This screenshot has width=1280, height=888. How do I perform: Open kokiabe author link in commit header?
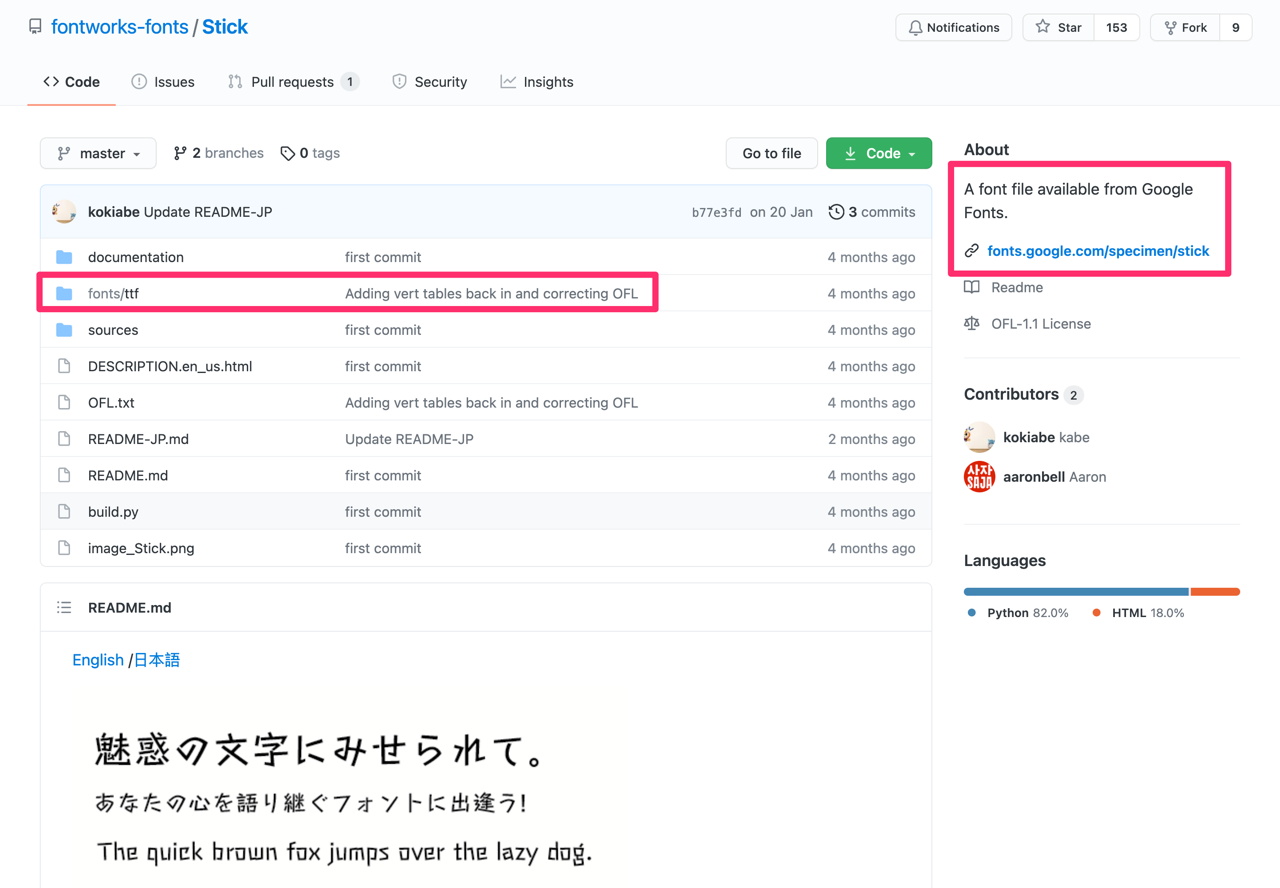coord(114,212)
